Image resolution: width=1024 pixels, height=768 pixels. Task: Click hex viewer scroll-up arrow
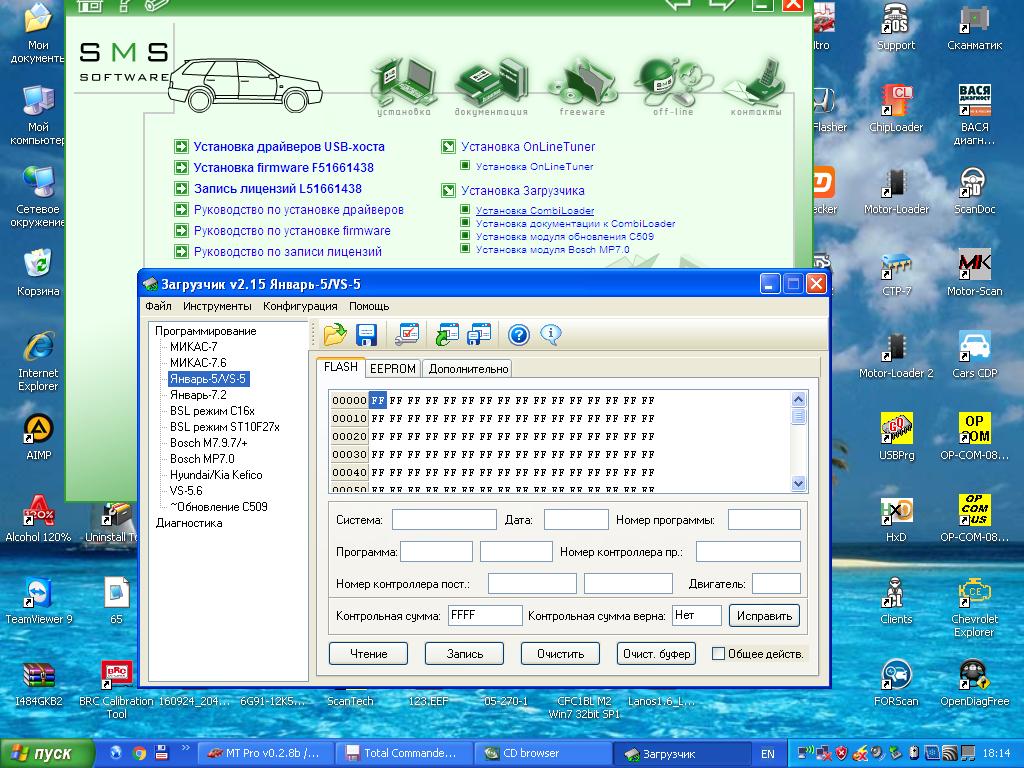(x=798, y=399)
